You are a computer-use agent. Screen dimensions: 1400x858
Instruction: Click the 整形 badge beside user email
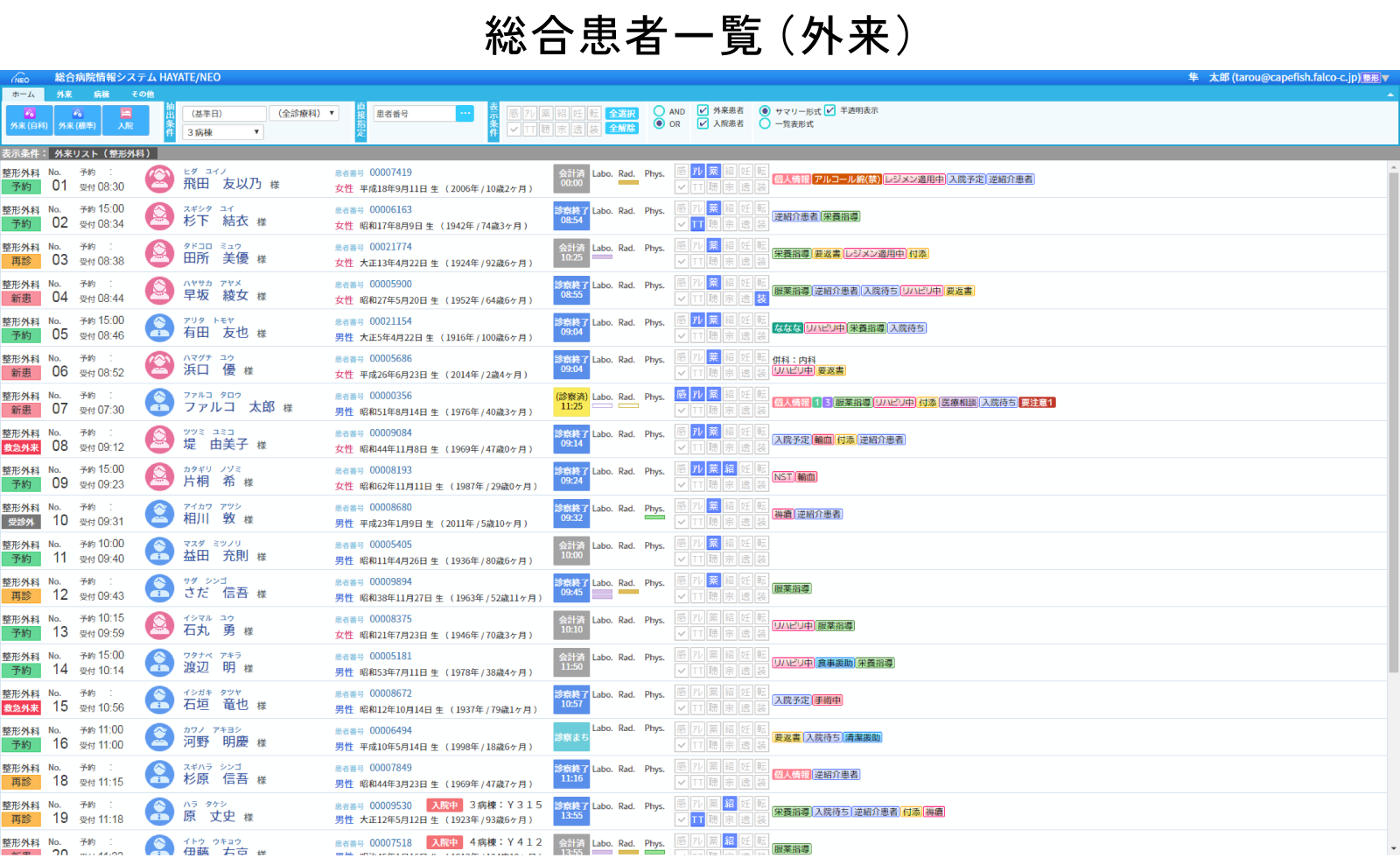(x=1370, y=78)
